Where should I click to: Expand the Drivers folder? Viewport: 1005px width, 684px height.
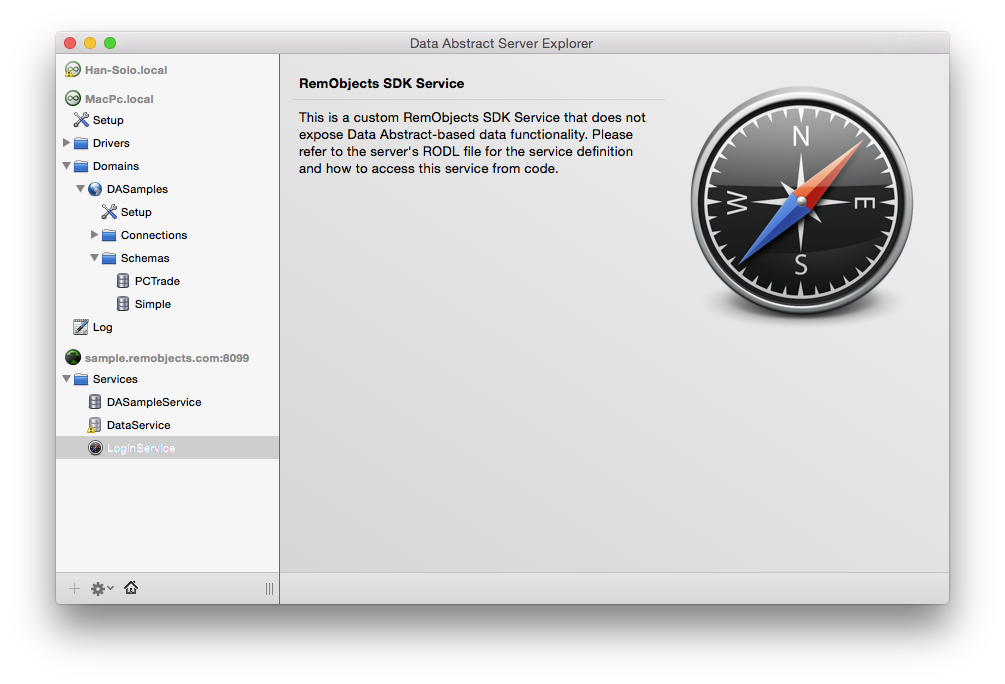click(67, 143)
